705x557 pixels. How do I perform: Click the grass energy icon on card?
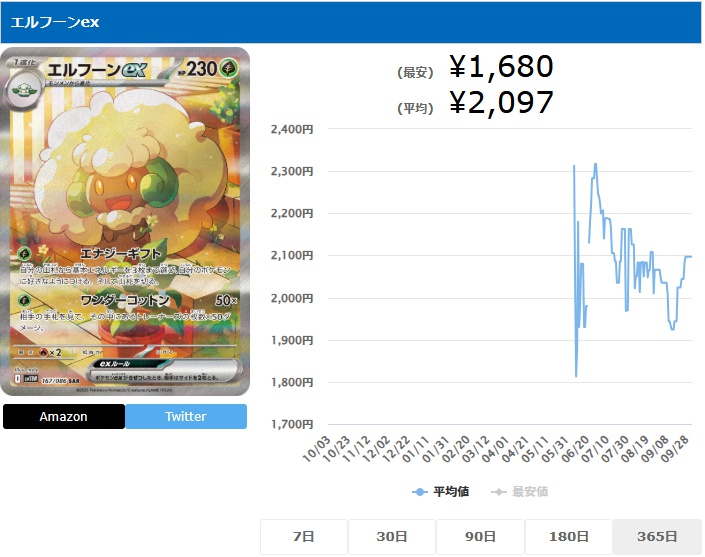click(x=229, y=69)
